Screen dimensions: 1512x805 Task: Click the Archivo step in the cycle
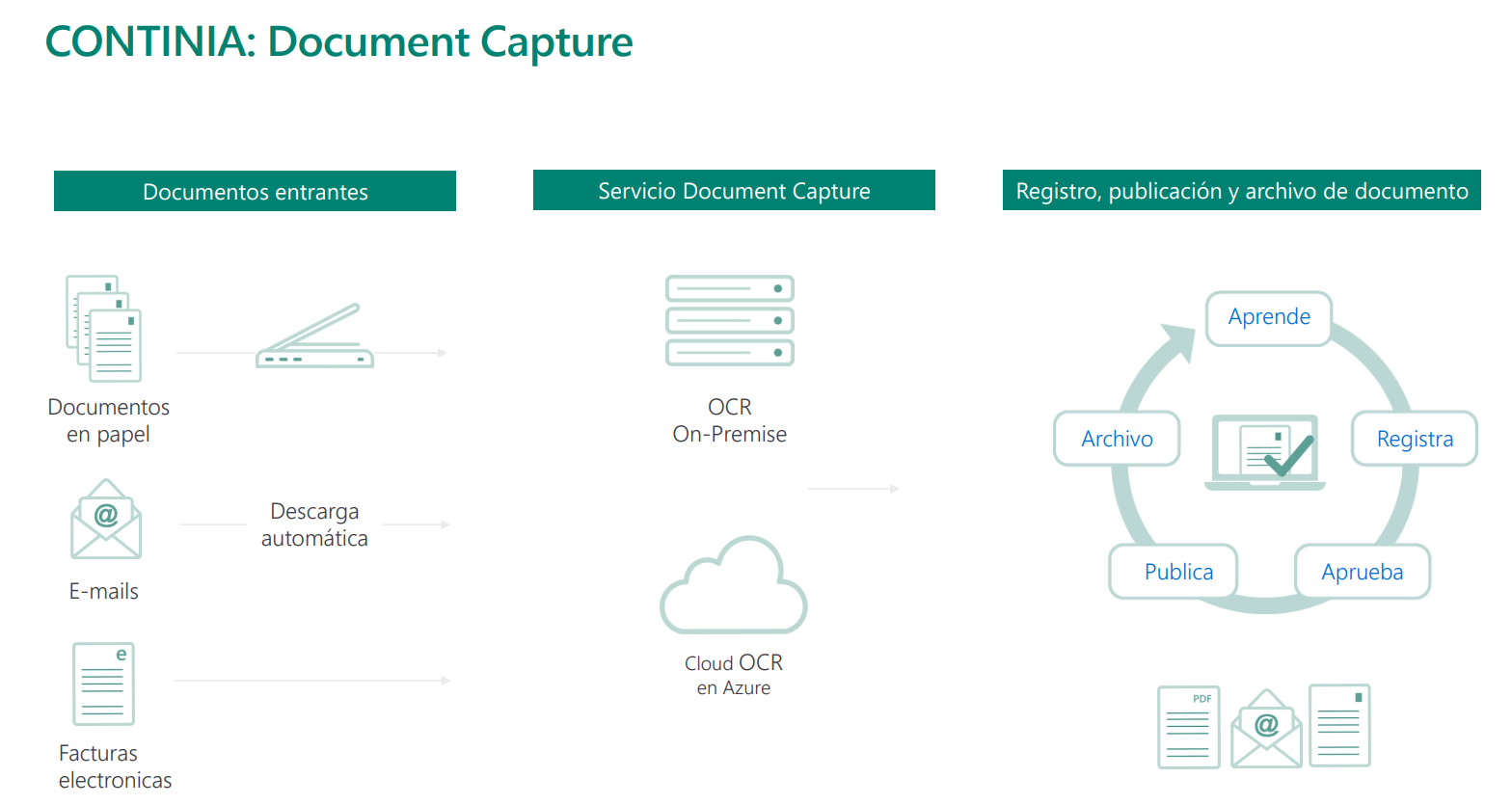coord(1117,439)
